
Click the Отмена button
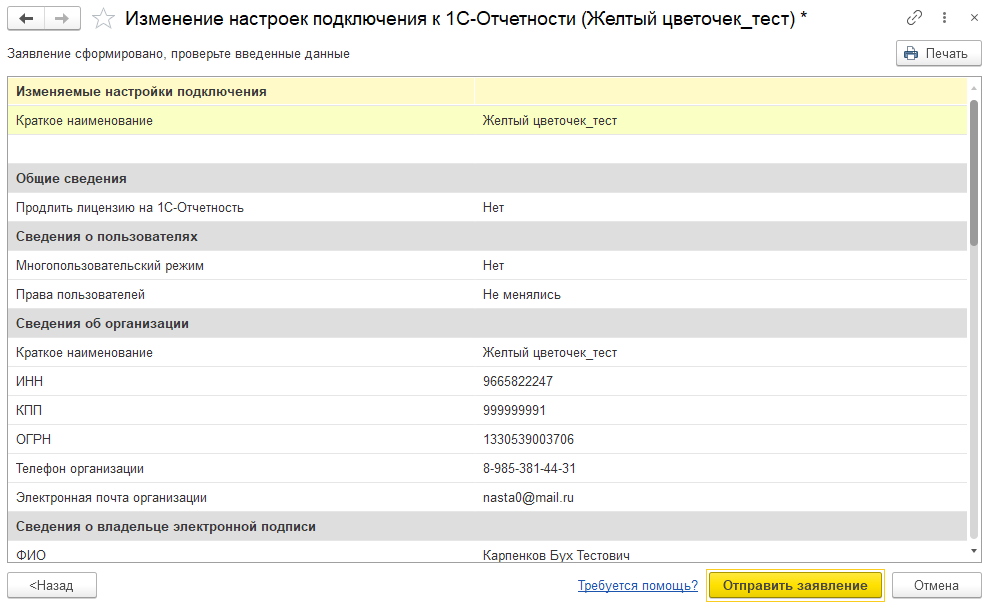coord(936,585)
